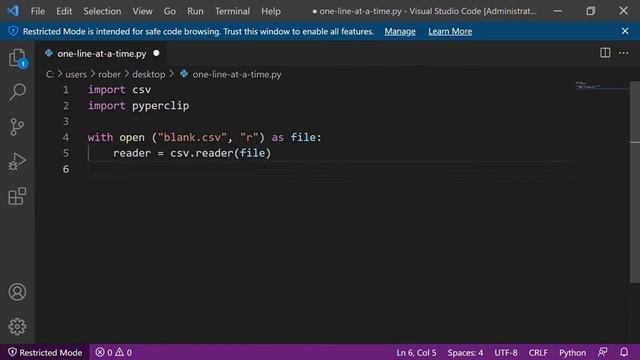The image size is (640, 360).
Task: Open the Go menu
Action: [170, 11]
